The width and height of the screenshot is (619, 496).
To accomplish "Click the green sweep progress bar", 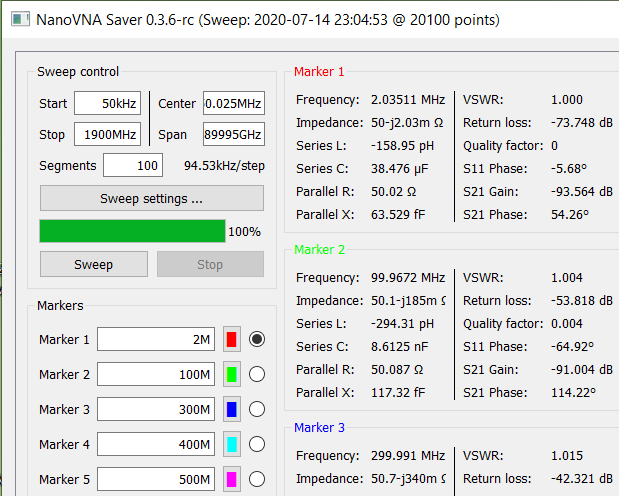I will (132, 231).
